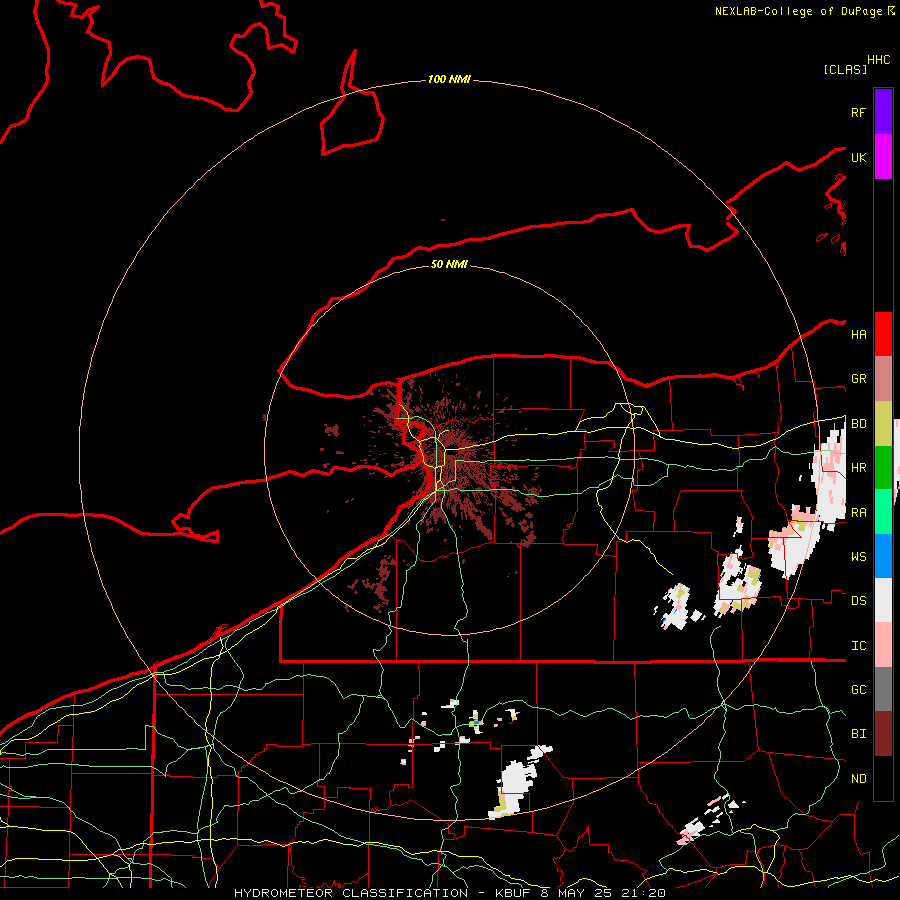Click the blue WS legend color swatch
This screenshot has height=900, width=900.
pyautogui.click(x=883, y=556)
